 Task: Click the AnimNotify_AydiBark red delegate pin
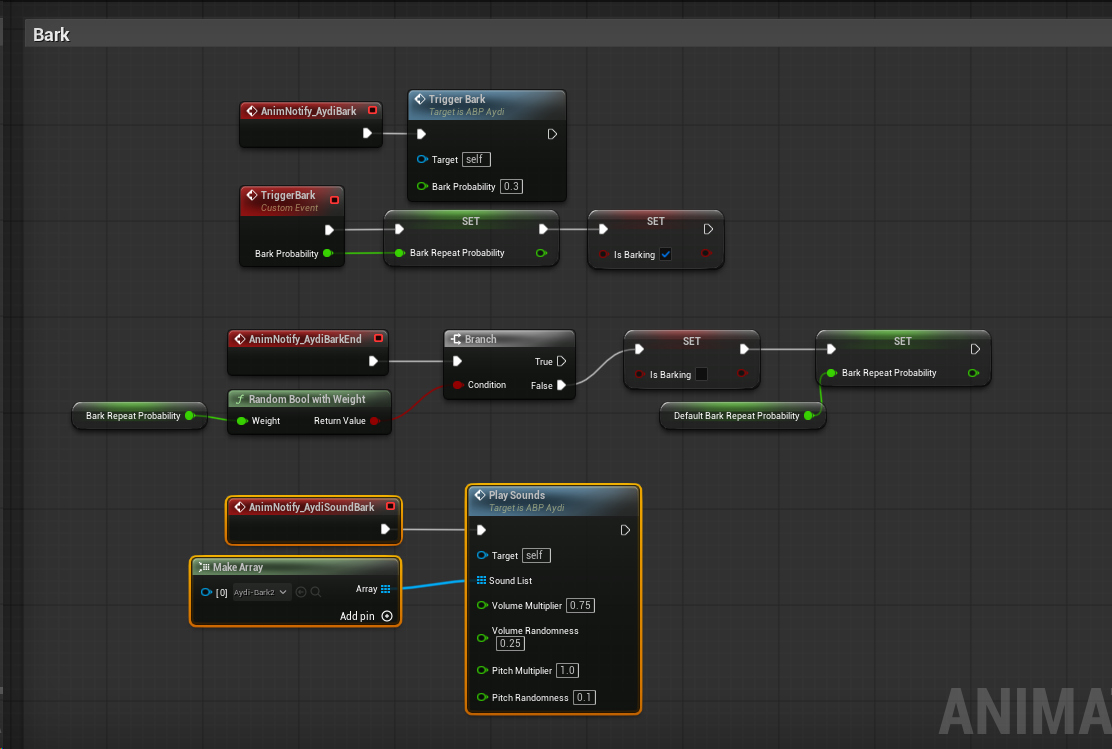[372, 111]
